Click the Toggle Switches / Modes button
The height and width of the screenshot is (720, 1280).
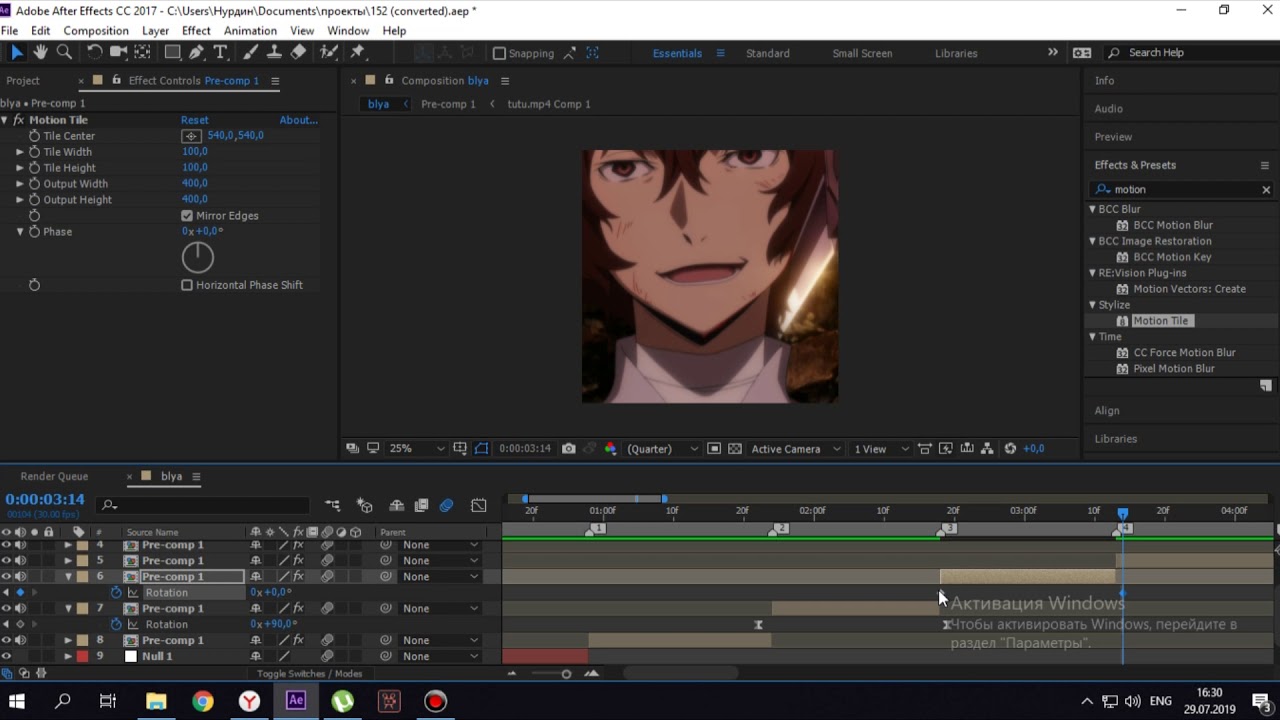pos(309,674)
